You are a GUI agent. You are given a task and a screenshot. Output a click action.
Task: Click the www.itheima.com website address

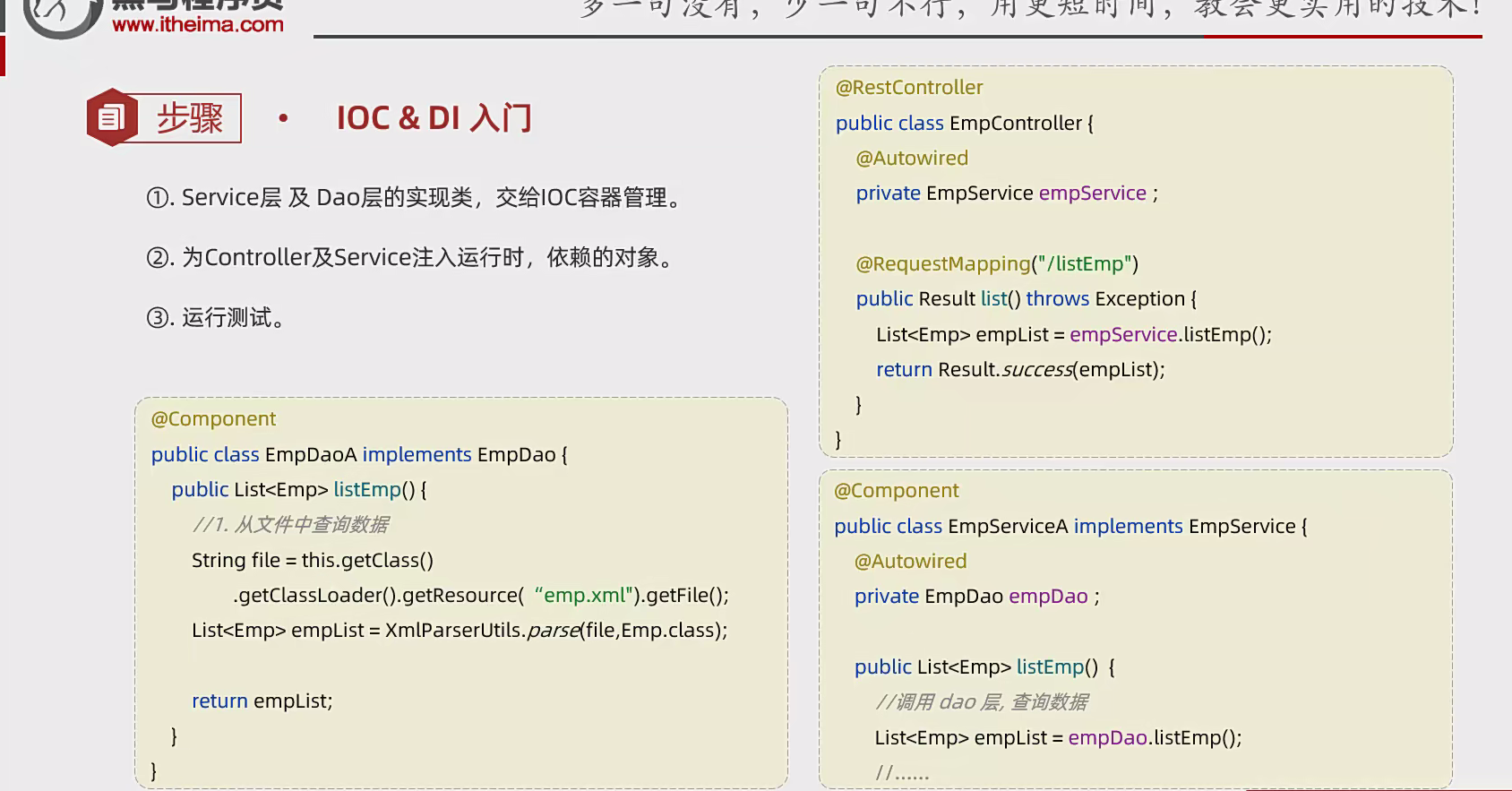pos(198,25)
